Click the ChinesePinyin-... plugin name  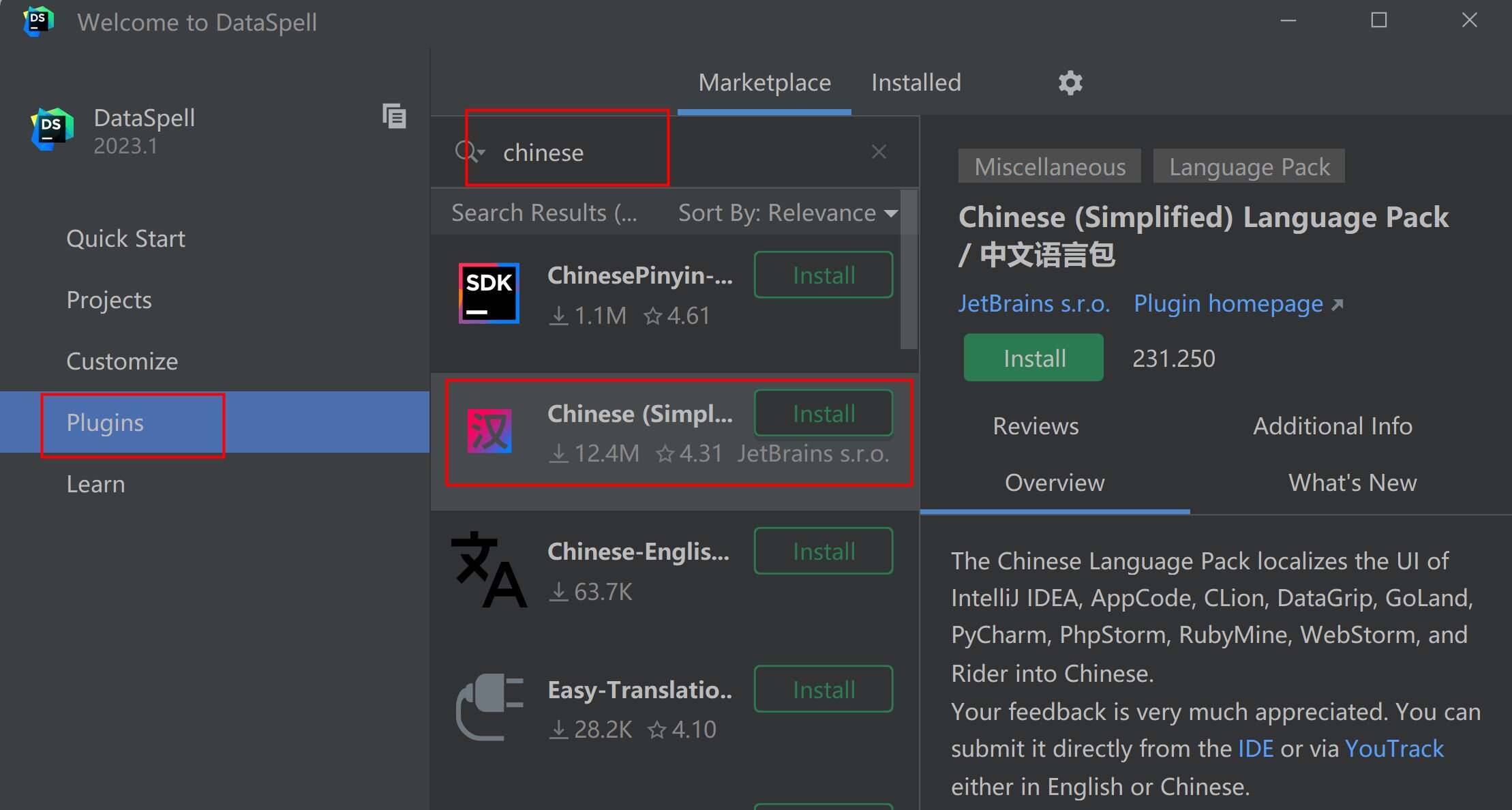[x=640, y=275]
